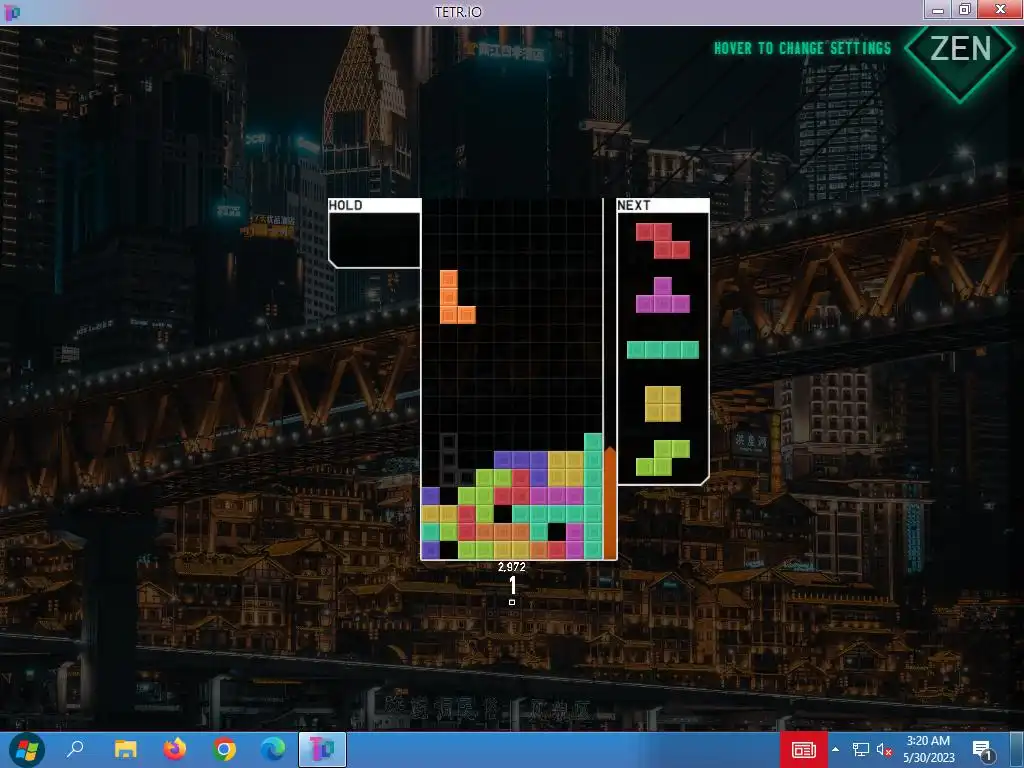Image resolution: width=1024 pixels, height=768 pixels.
Task: Show hidden system tray icons
Action: click(835, 750)
